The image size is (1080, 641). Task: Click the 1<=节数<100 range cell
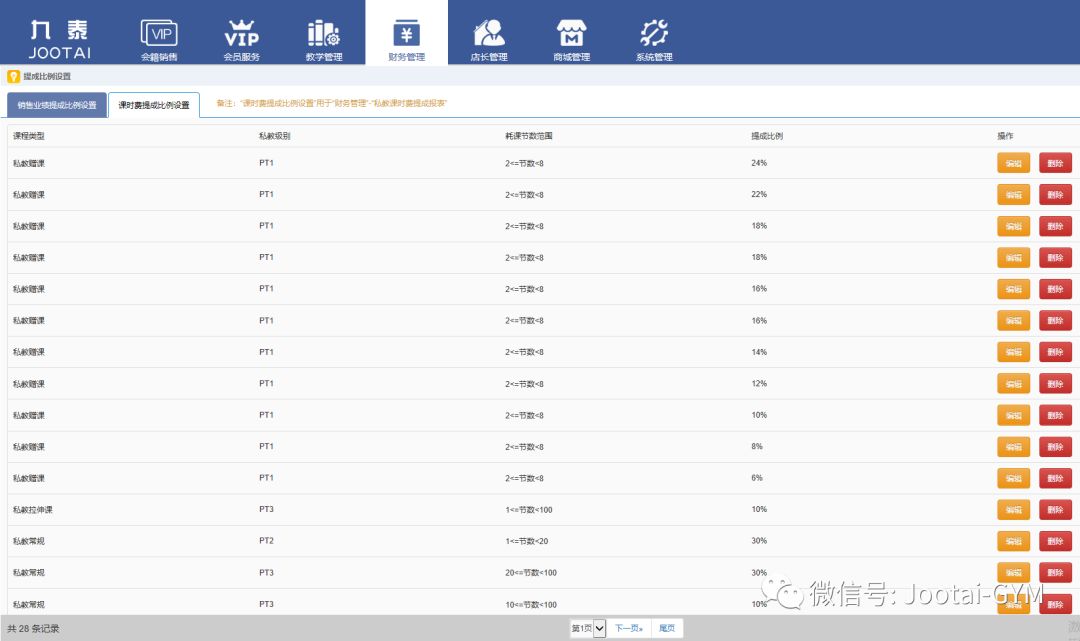click(529, 509)
